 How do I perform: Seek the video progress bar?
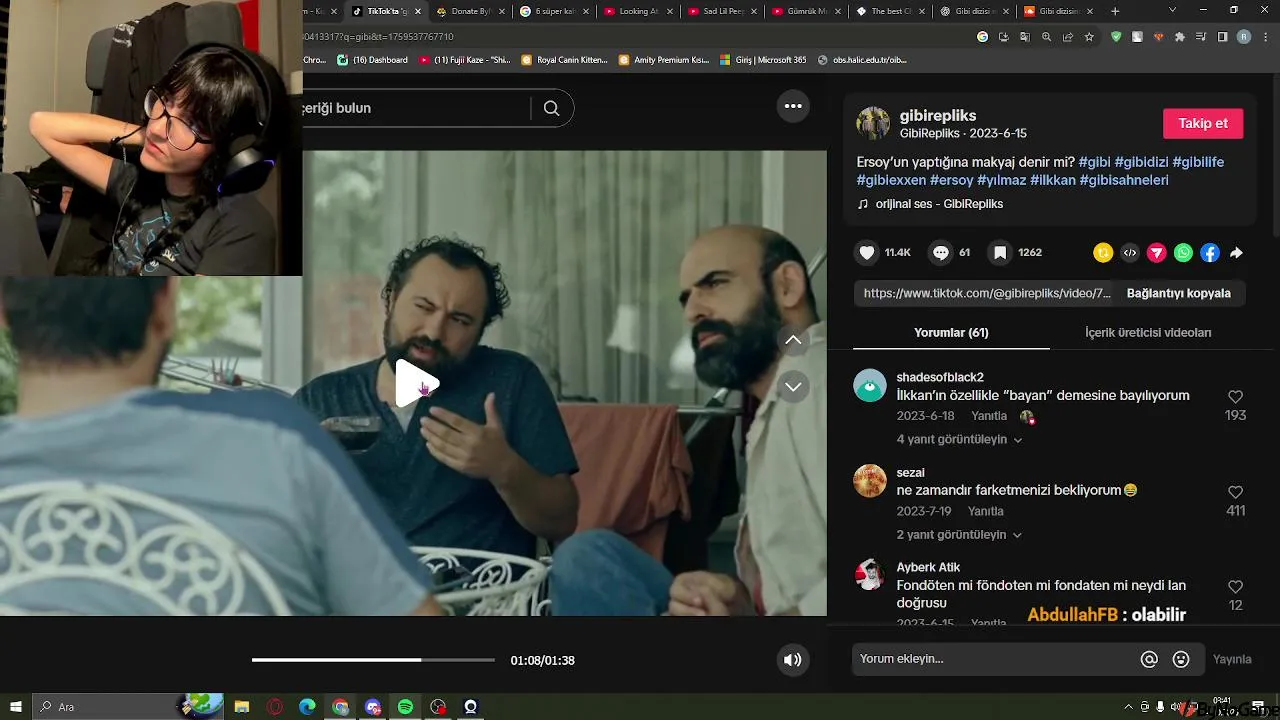click(x=373, y=660)
